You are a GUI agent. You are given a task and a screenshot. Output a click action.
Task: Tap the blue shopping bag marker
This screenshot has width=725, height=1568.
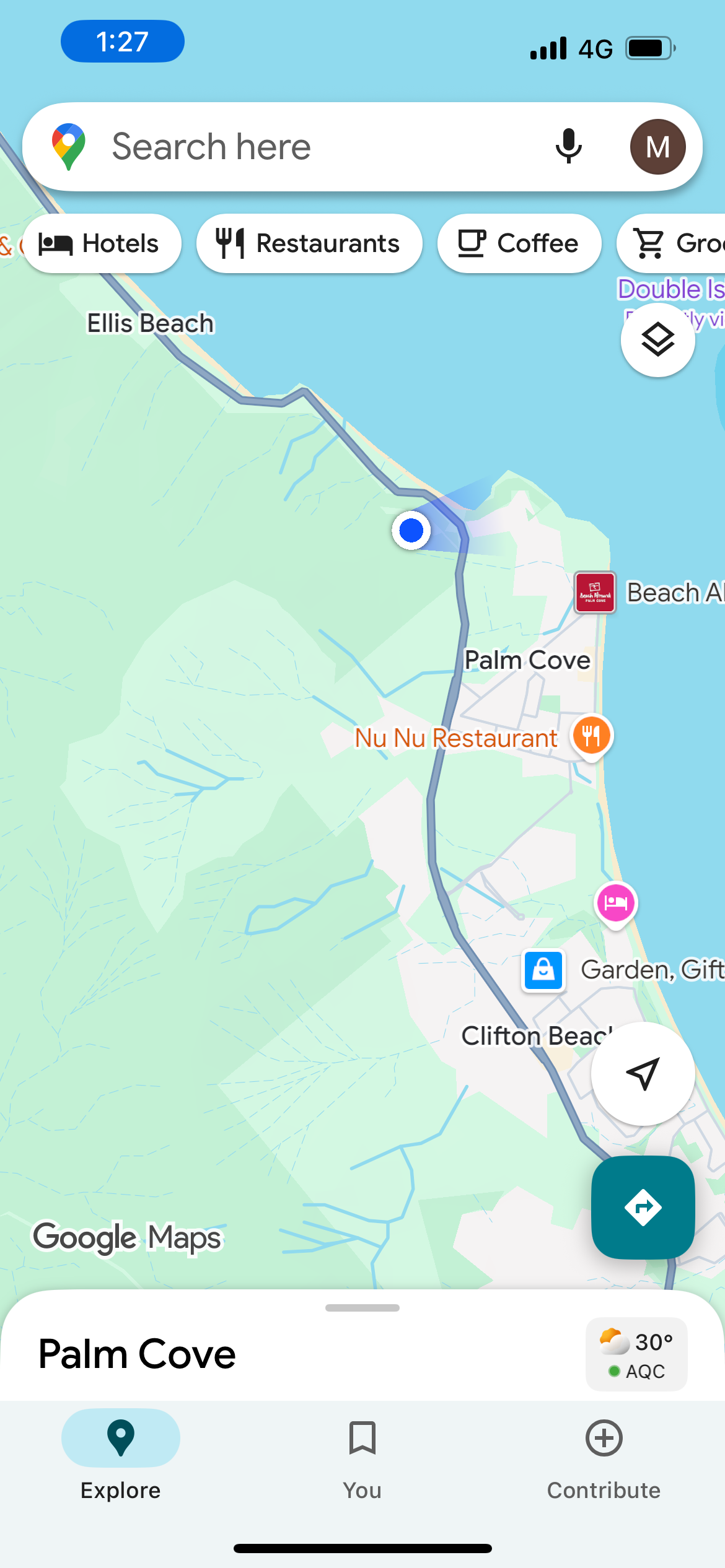[x=543, y=970]
